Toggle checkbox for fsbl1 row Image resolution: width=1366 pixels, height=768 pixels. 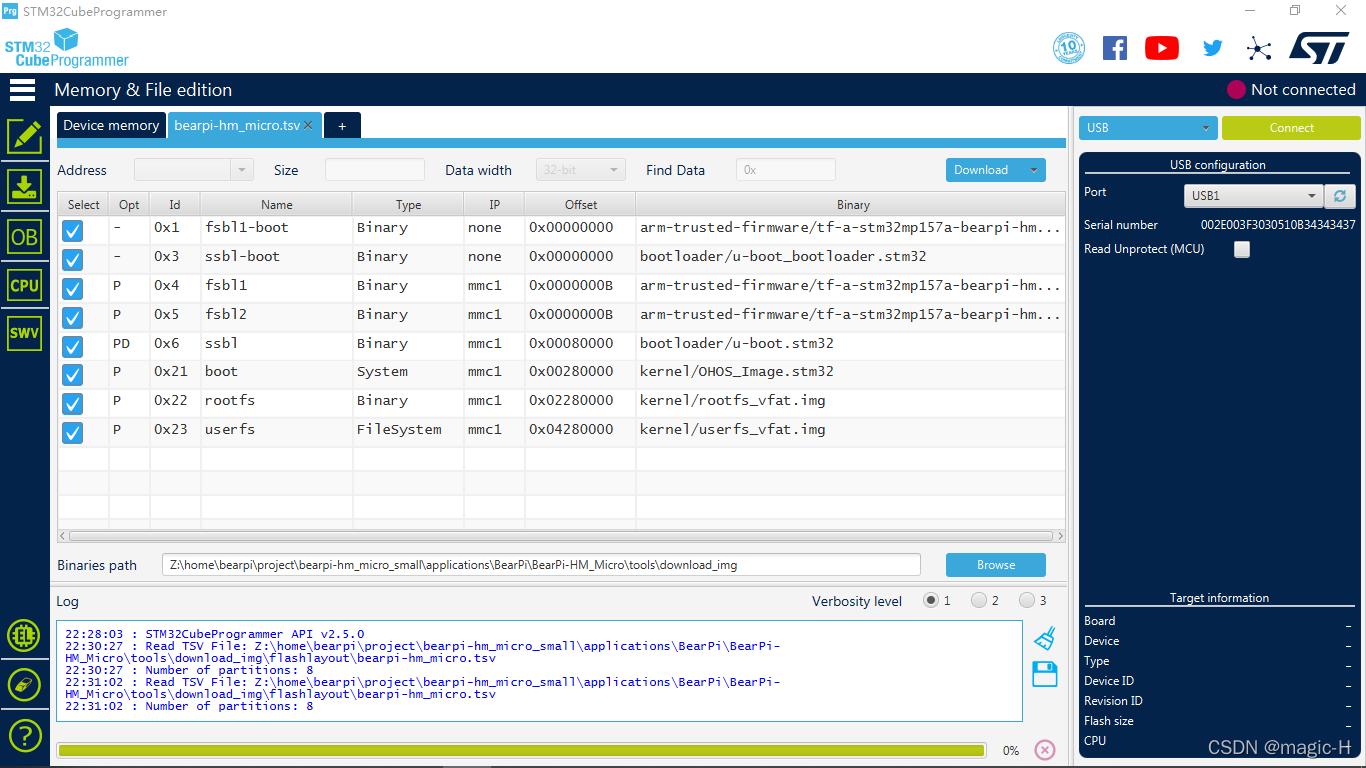click(x=73, y=289)
